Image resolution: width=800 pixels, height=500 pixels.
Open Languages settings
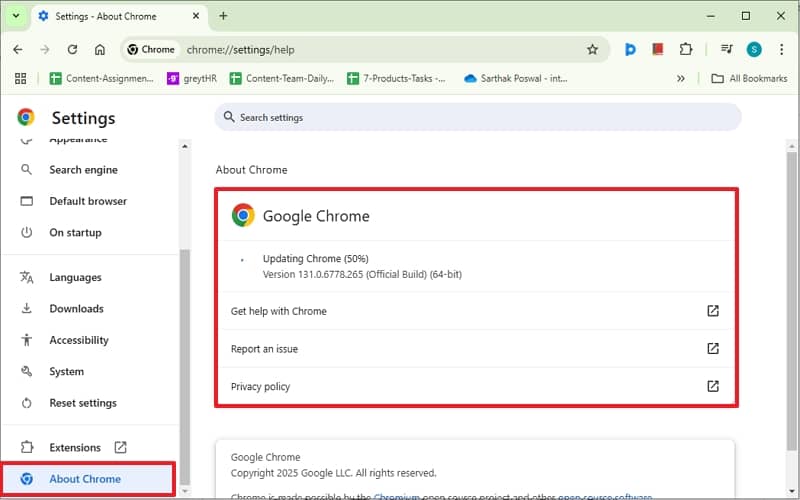75,278
